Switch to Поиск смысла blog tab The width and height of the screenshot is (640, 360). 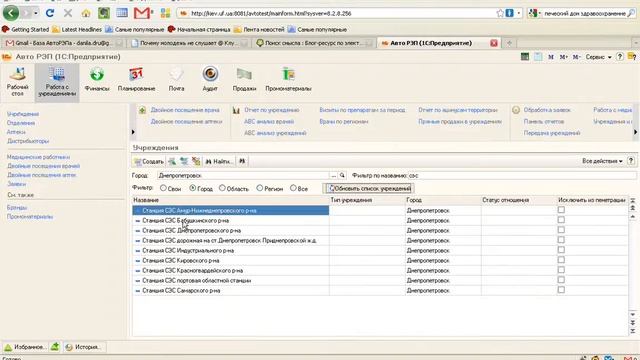click(313, 43)
